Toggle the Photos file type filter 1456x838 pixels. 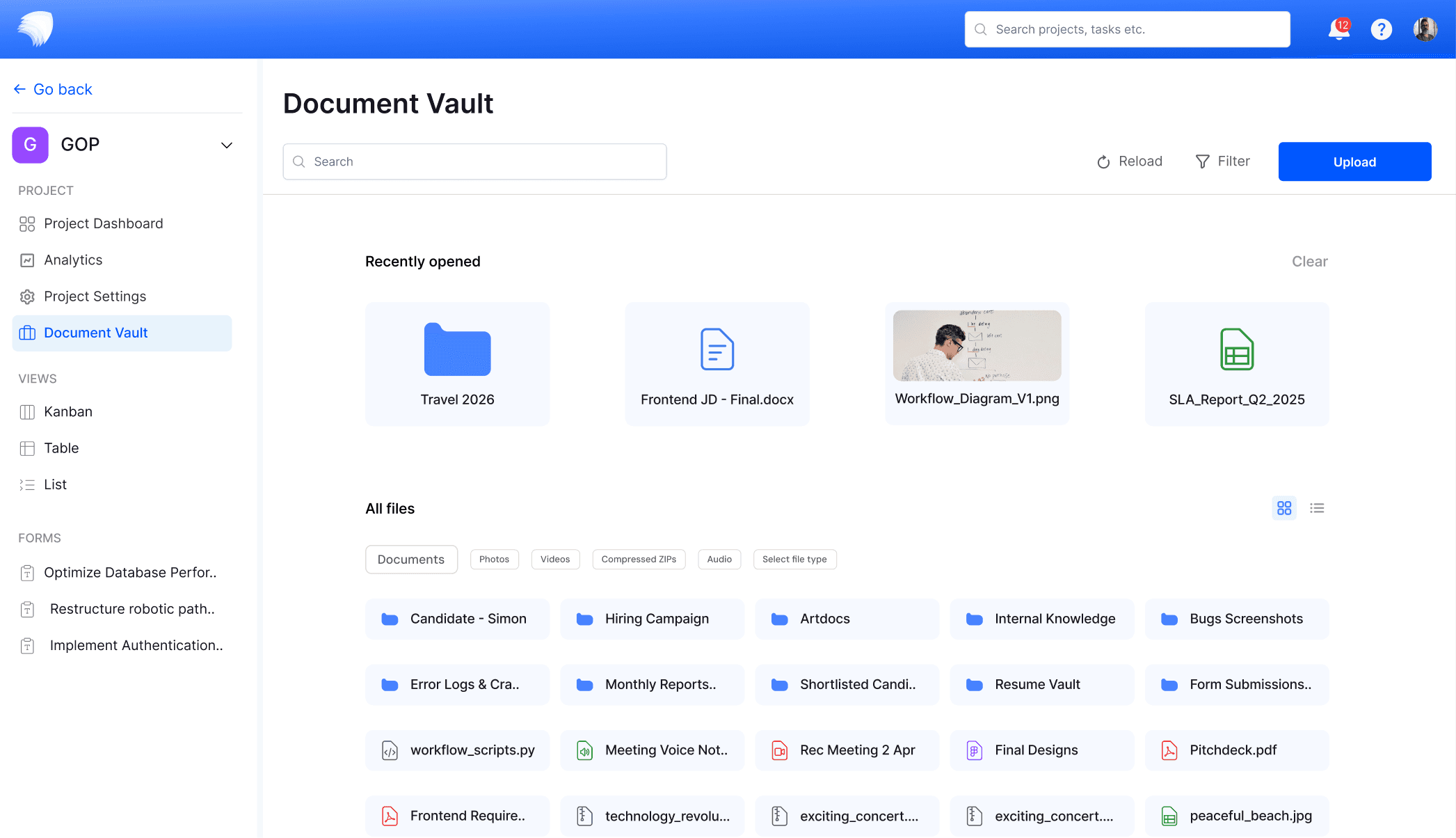click(x=494, y=559)
